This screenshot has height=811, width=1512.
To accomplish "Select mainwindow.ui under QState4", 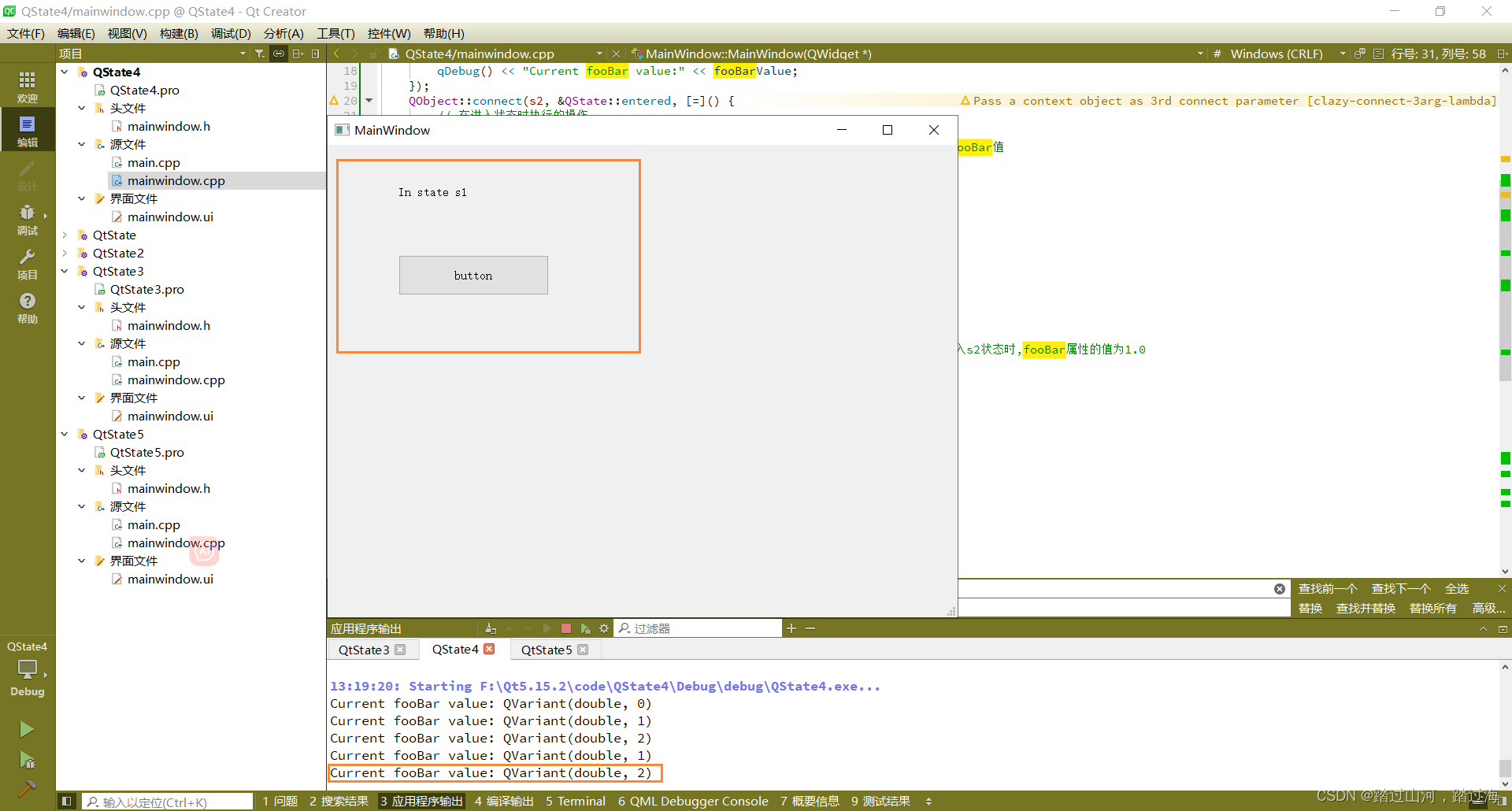I will [170, 217].
